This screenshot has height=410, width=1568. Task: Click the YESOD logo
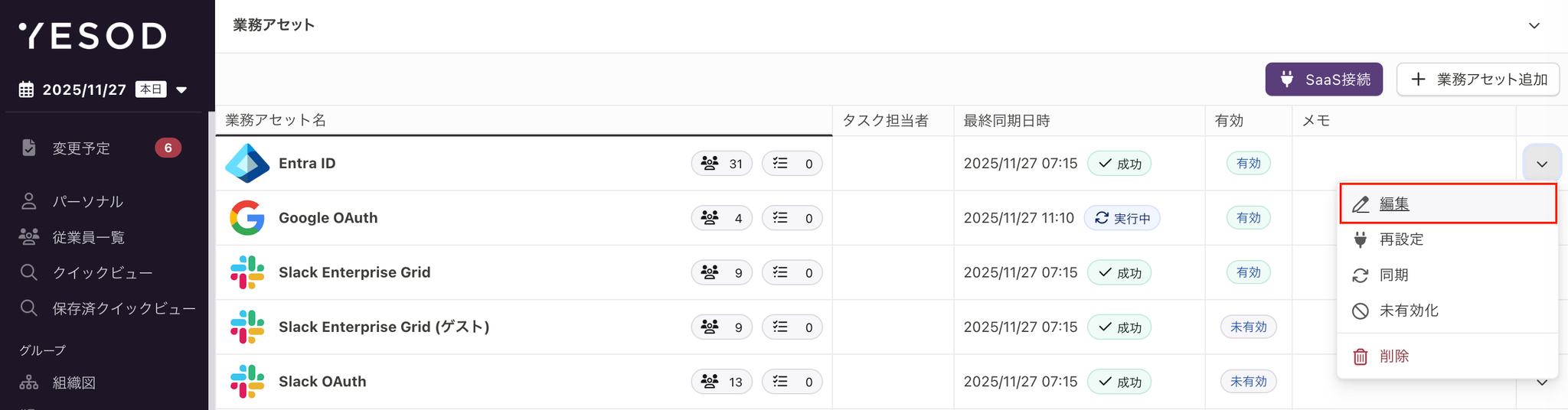(x=93, y=35)
